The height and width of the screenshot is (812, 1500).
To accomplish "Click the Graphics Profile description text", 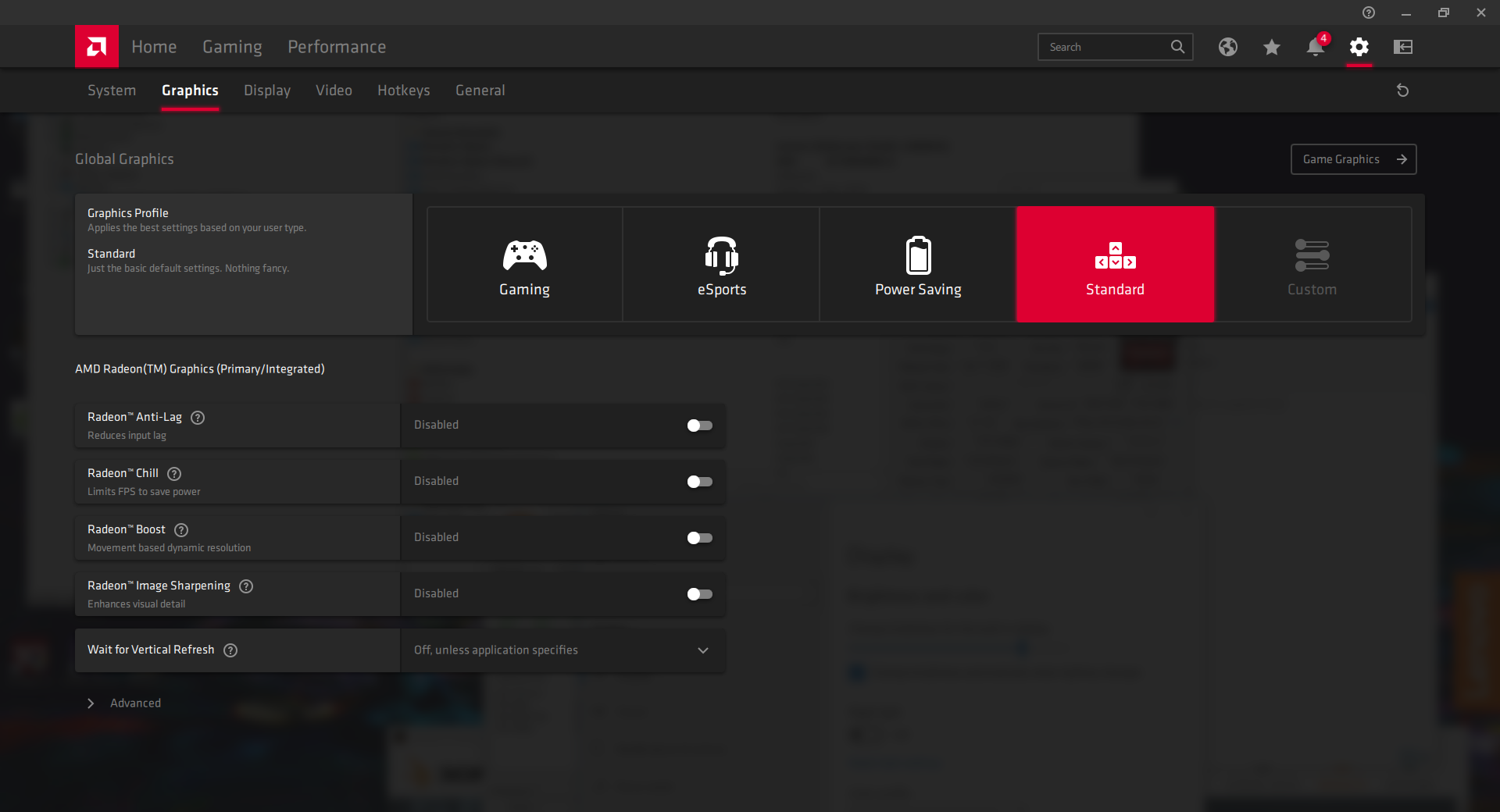I will click(x=197, y=228).
